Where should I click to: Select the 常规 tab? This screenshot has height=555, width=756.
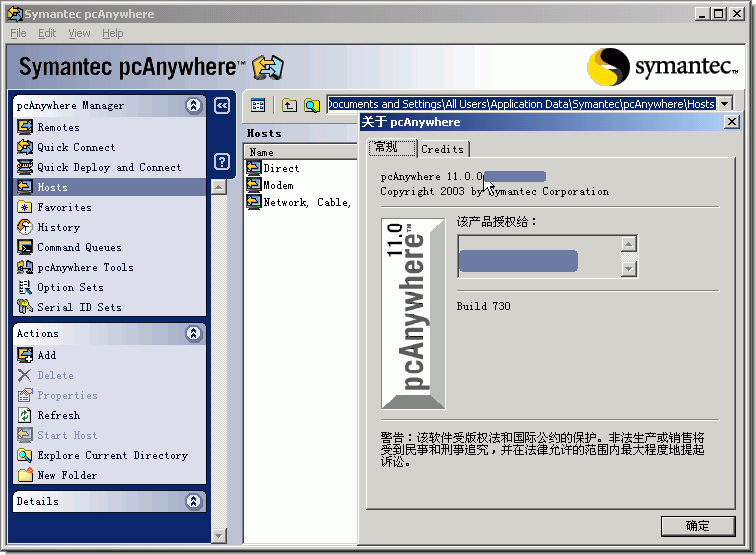point(392,148)
